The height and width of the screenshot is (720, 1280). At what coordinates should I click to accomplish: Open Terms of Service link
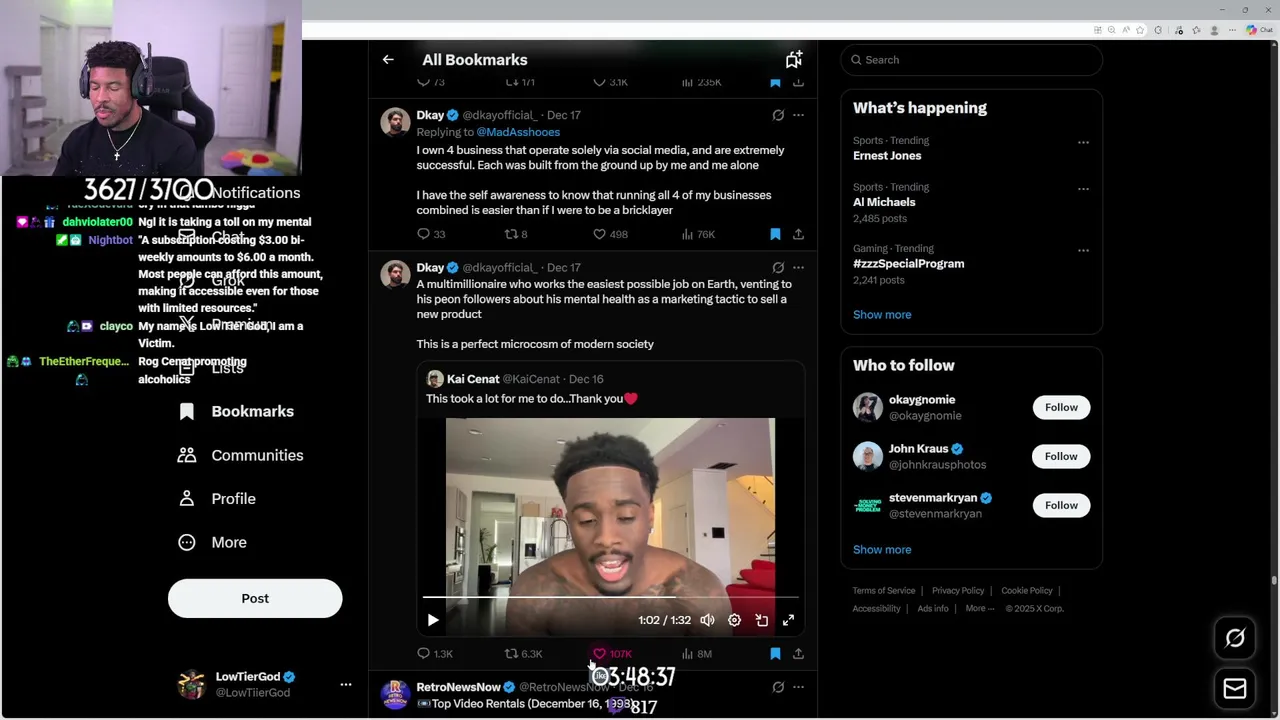point(884,591)
